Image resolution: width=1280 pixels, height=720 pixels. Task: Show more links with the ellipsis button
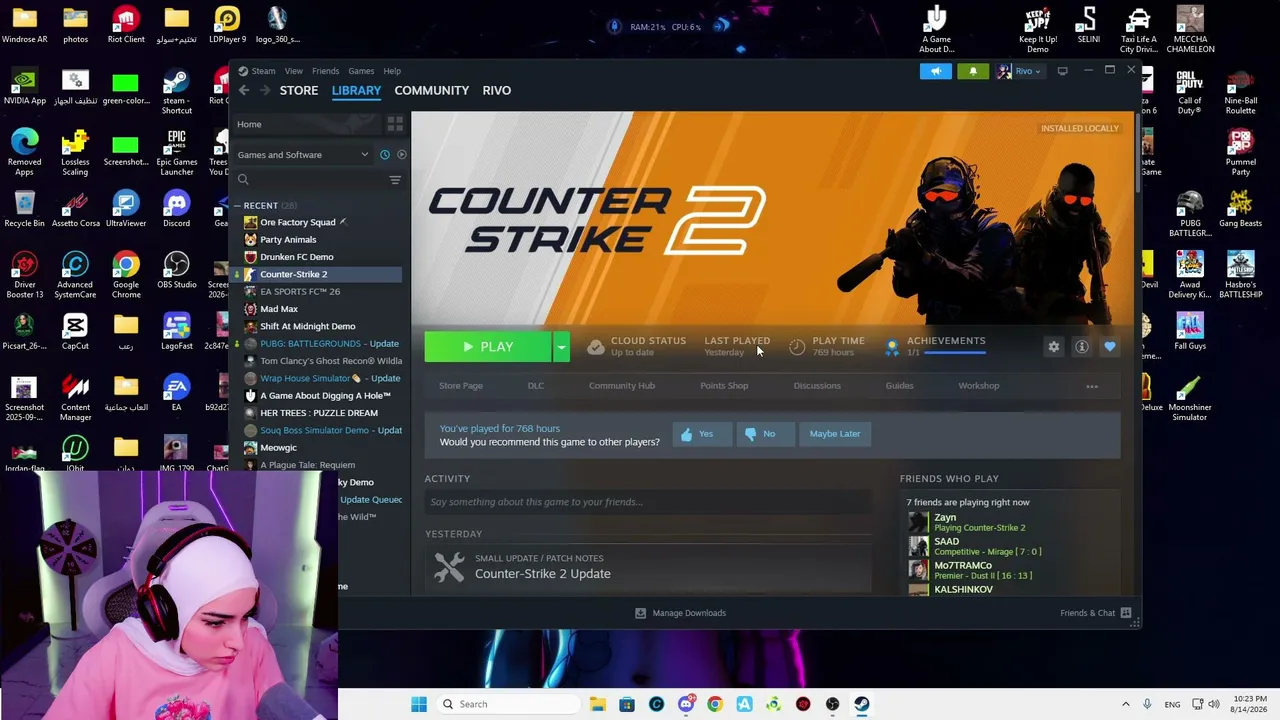1092,386
